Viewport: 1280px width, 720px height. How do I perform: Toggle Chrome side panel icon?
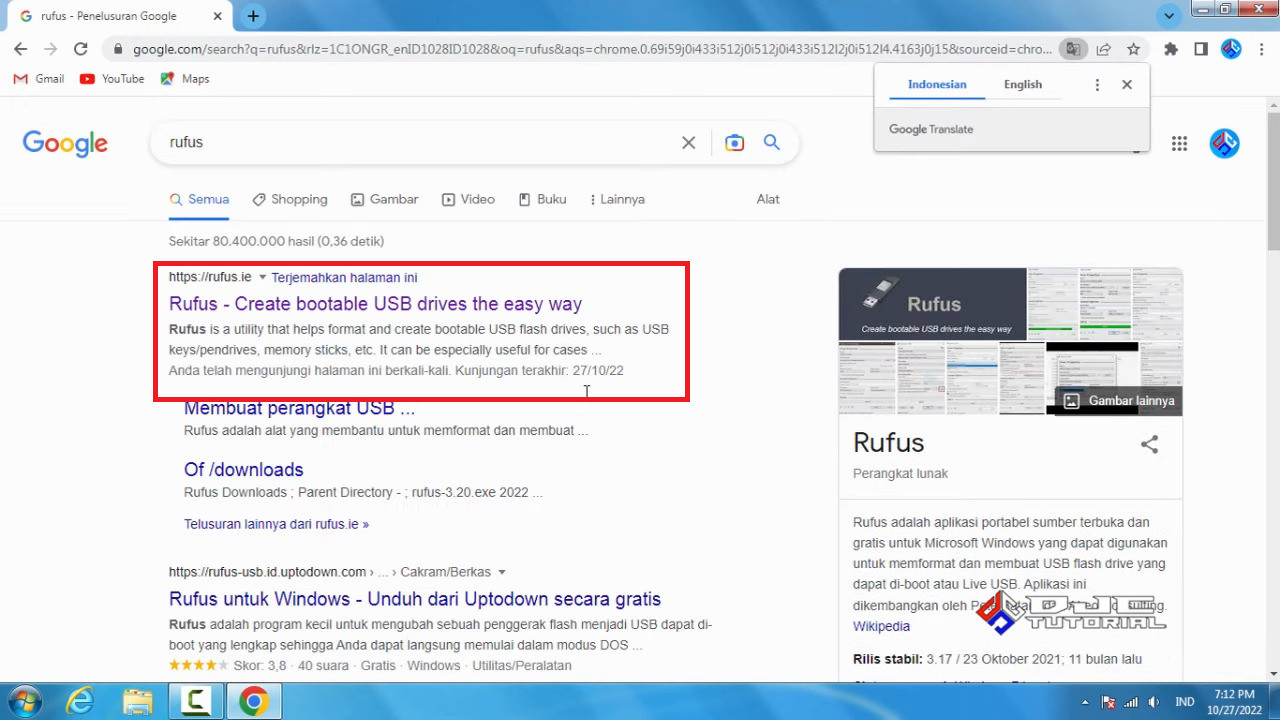coord(1201,49)
